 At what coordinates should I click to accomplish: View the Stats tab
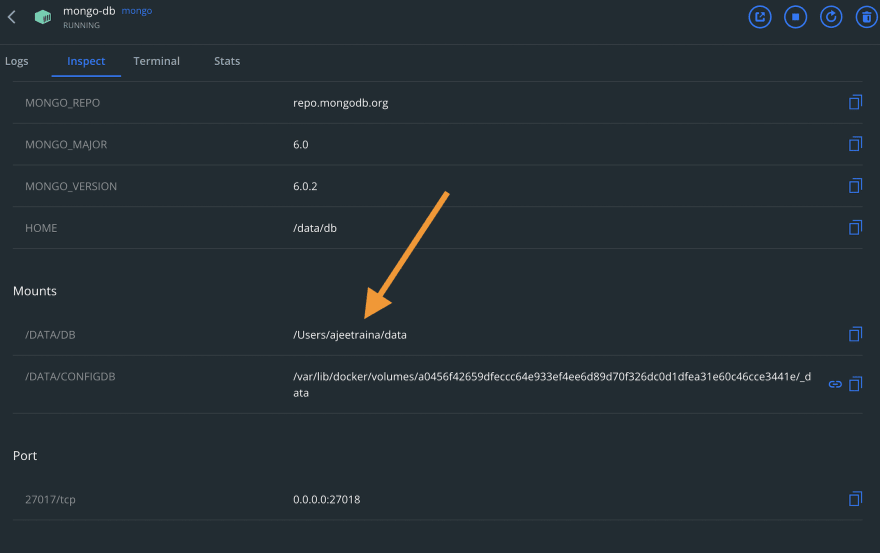227,61
